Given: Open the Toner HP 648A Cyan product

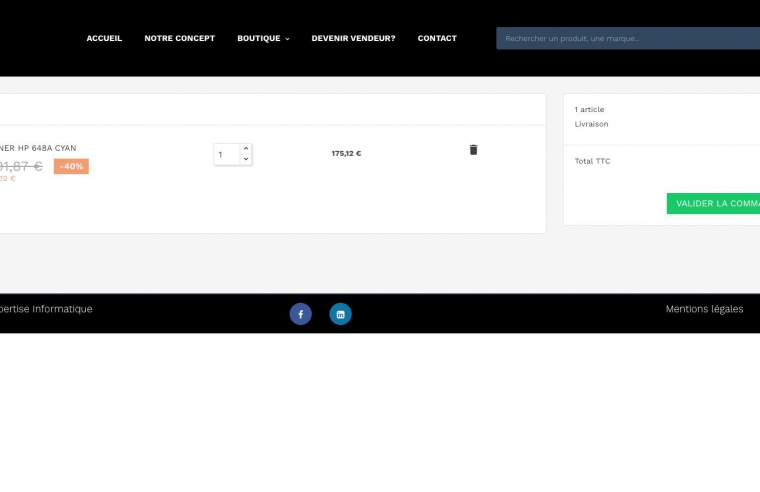Looking at the screenshot, I should click(x=38, y=148).
